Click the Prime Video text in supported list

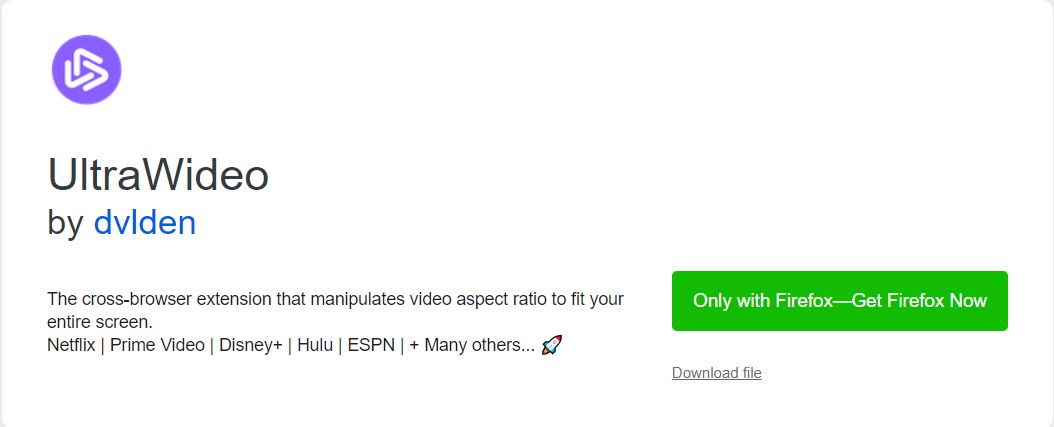[x=157, y=346]
